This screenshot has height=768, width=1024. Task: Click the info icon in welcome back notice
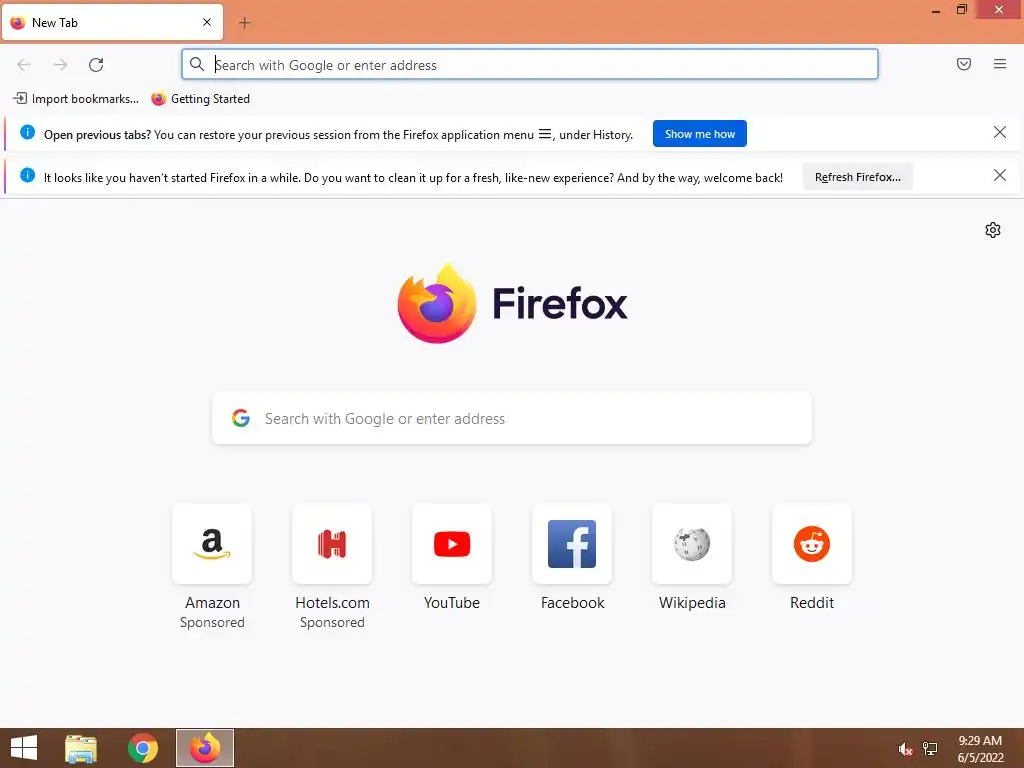(27, 175)
